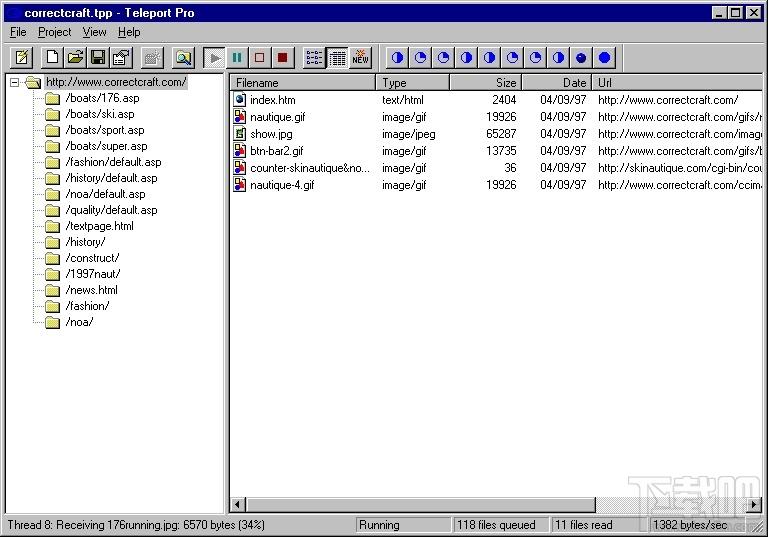Open a project with the folder icon
Image resolution: width=768 pixels, height=537 pixels.
pos(75,58)
